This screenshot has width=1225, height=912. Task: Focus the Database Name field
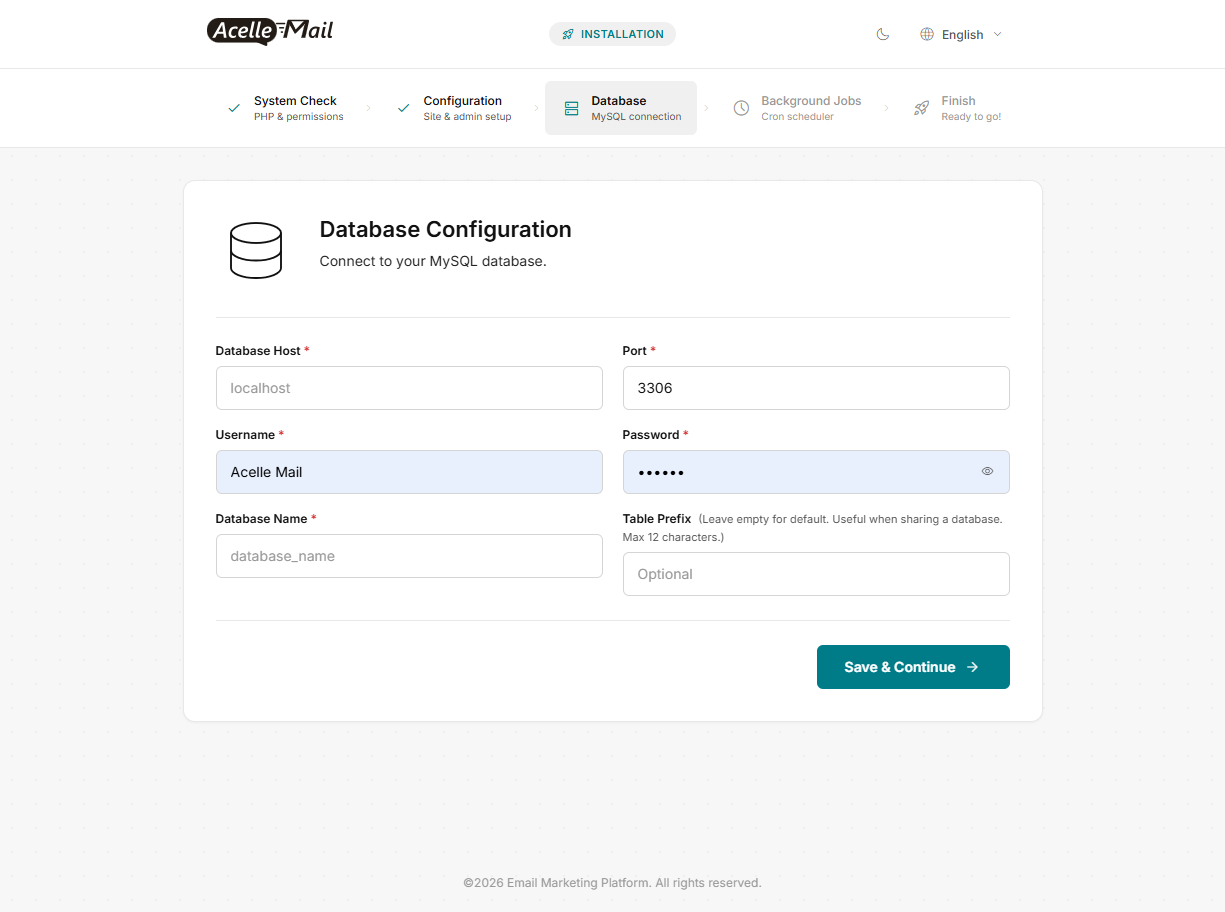[409, 556]
